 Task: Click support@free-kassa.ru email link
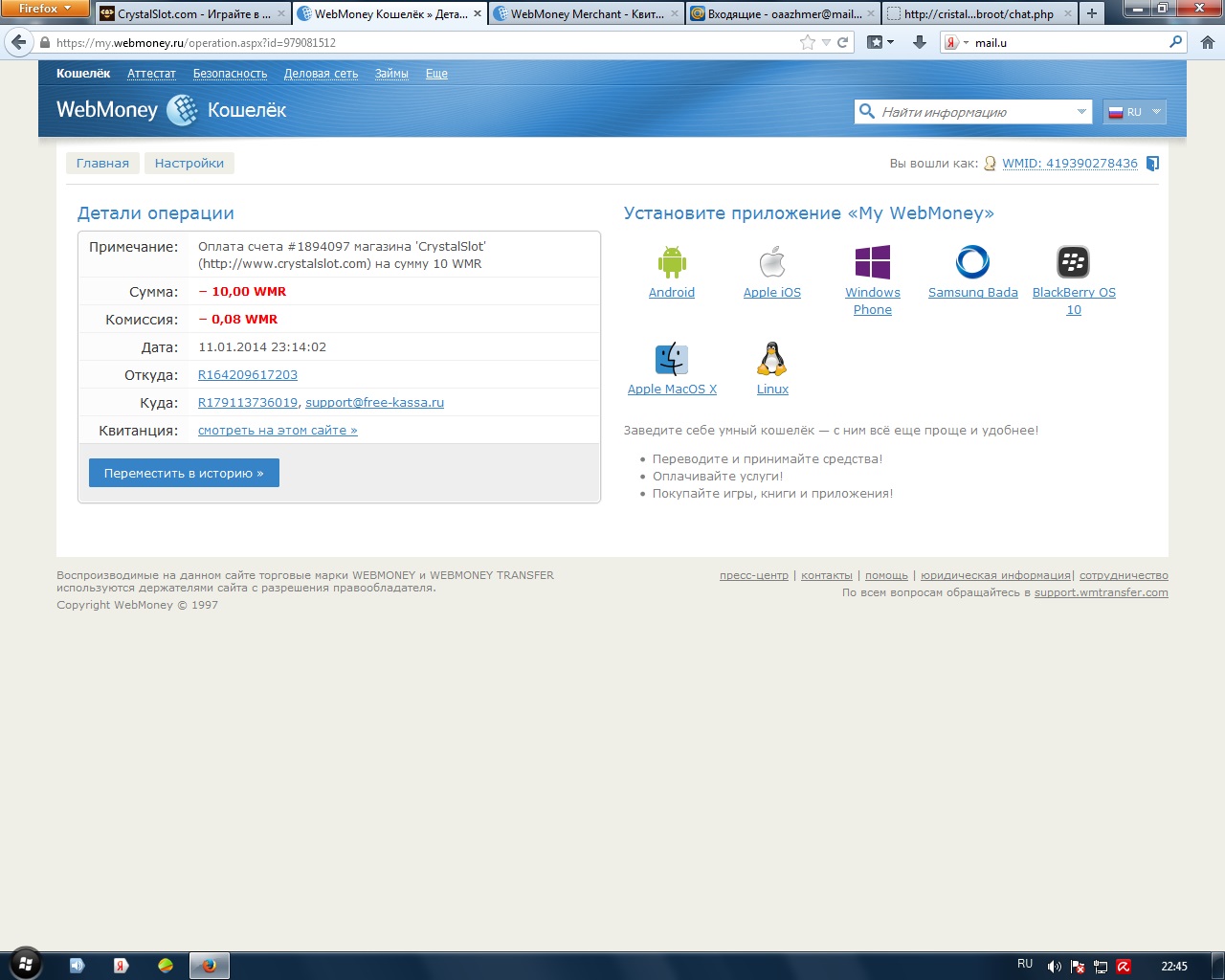(x=374, y=403)
